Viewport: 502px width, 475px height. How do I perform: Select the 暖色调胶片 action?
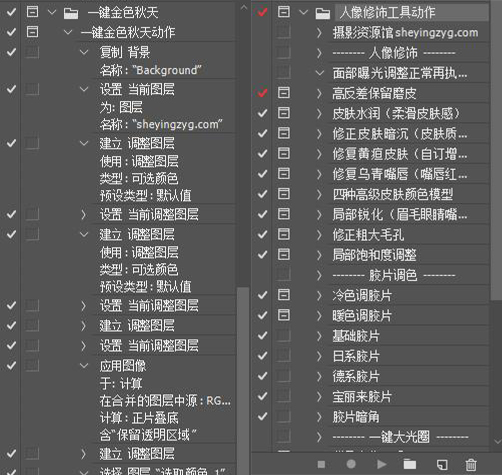coord(362,316)
